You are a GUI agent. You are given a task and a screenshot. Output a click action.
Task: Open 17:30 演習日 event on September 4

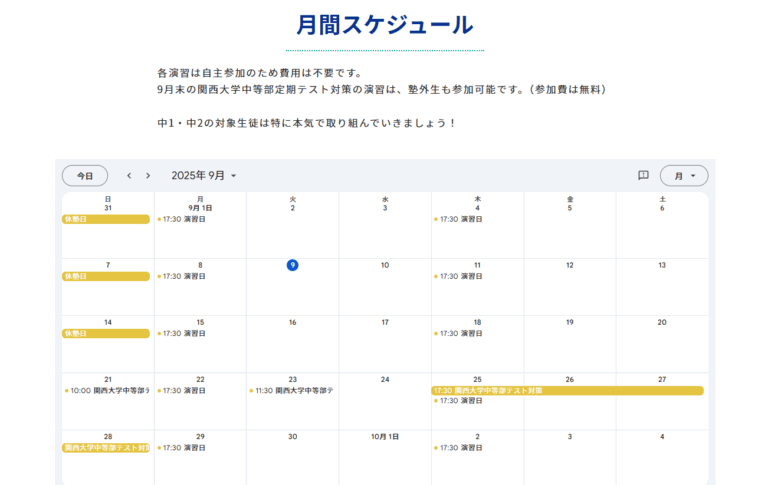tap(458, 219)
